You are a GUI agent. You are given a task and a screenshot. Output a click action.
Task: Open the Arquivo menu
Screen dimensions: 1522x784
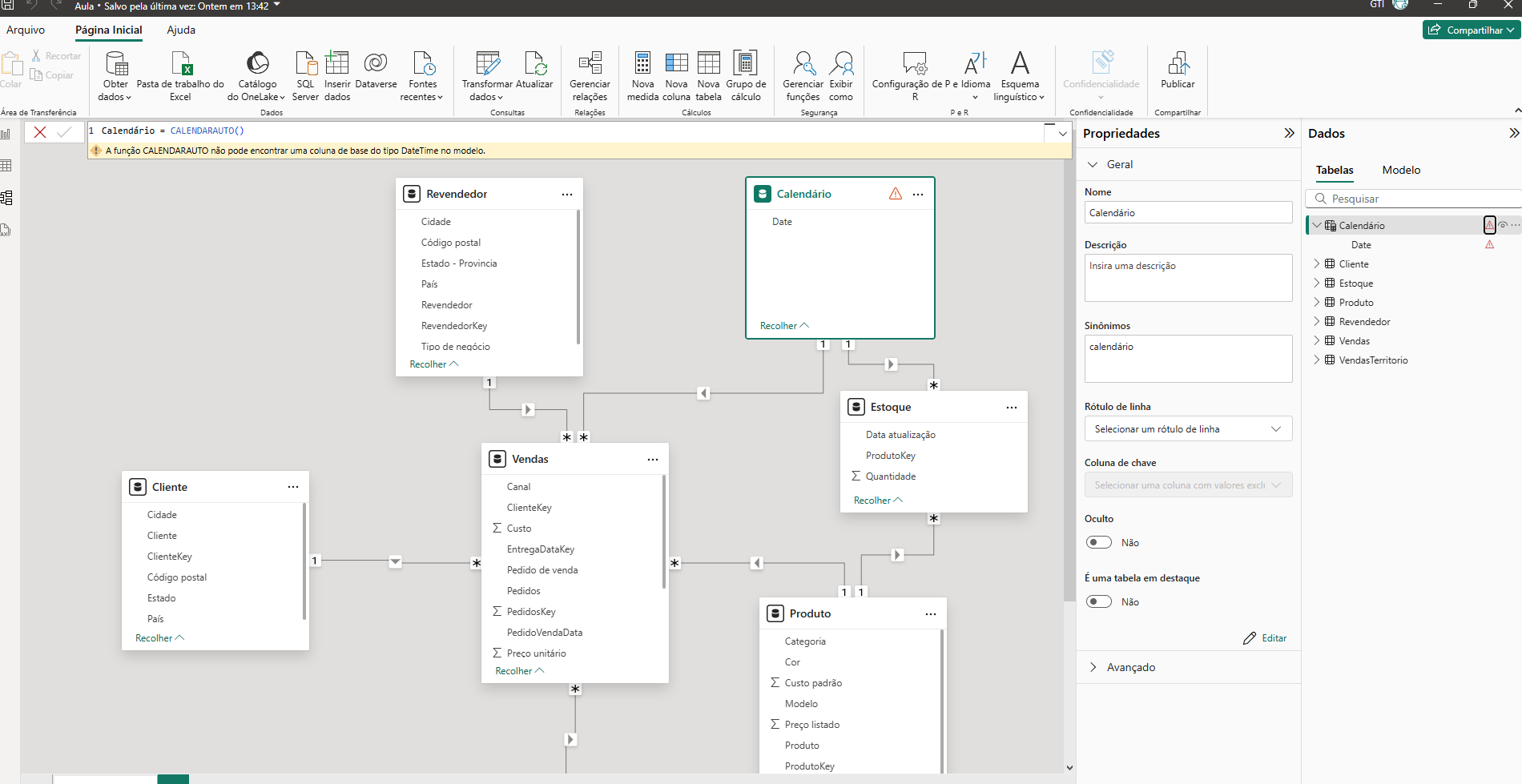click(26, 30)
